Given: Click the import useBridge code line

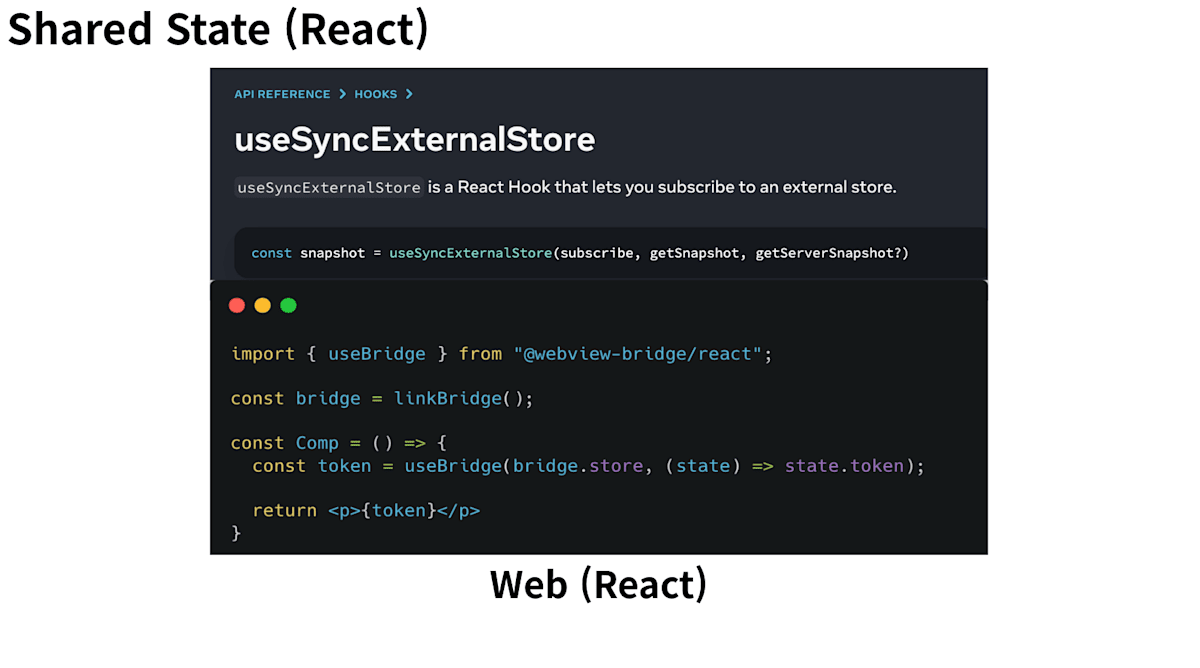Looking at the screenshot, I should coord(502,354).
